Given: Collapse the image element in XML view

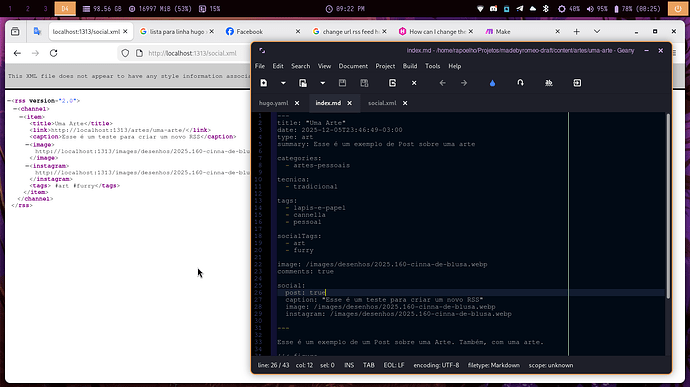Looking at the screenshot, I should click(x=27, y=144).
